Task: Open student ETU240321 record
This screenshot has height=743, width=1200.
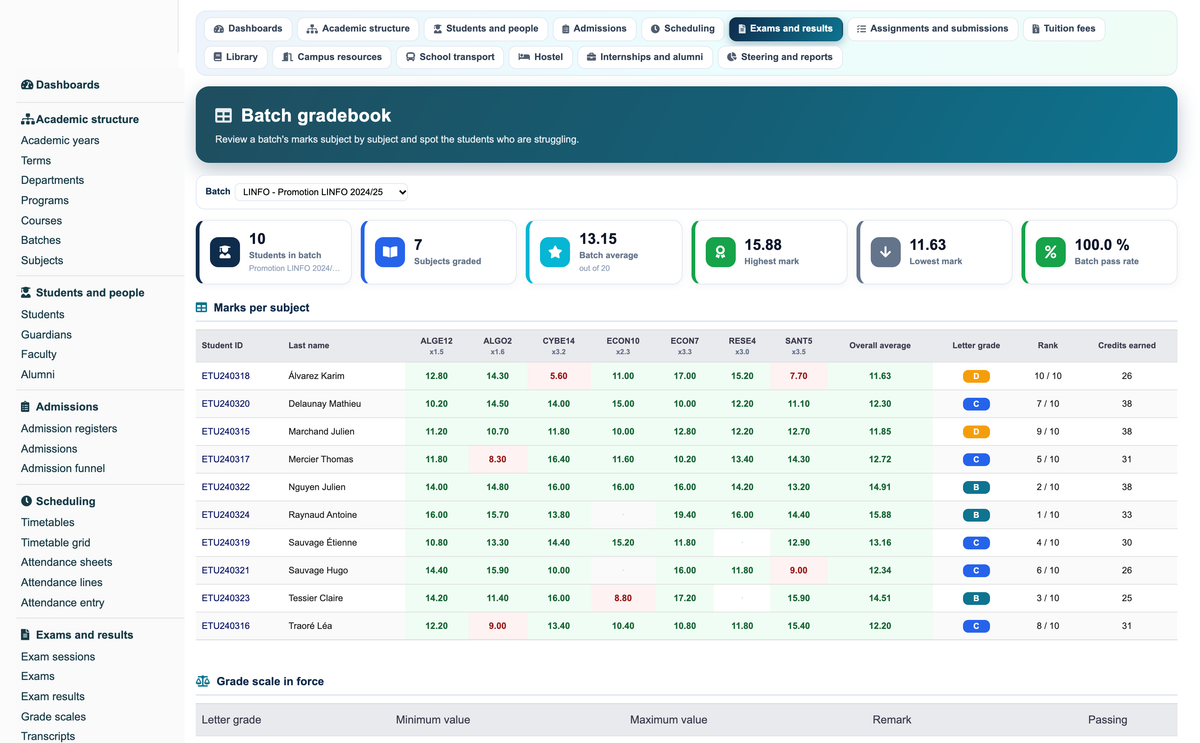Action: click(x=226, y=571)
